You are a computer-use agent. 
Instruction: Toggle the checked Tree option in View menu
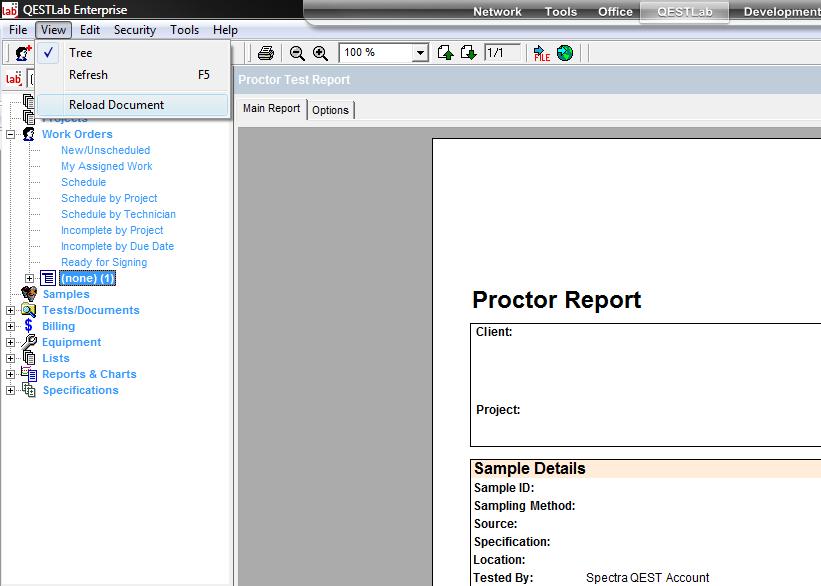(81, 53)
